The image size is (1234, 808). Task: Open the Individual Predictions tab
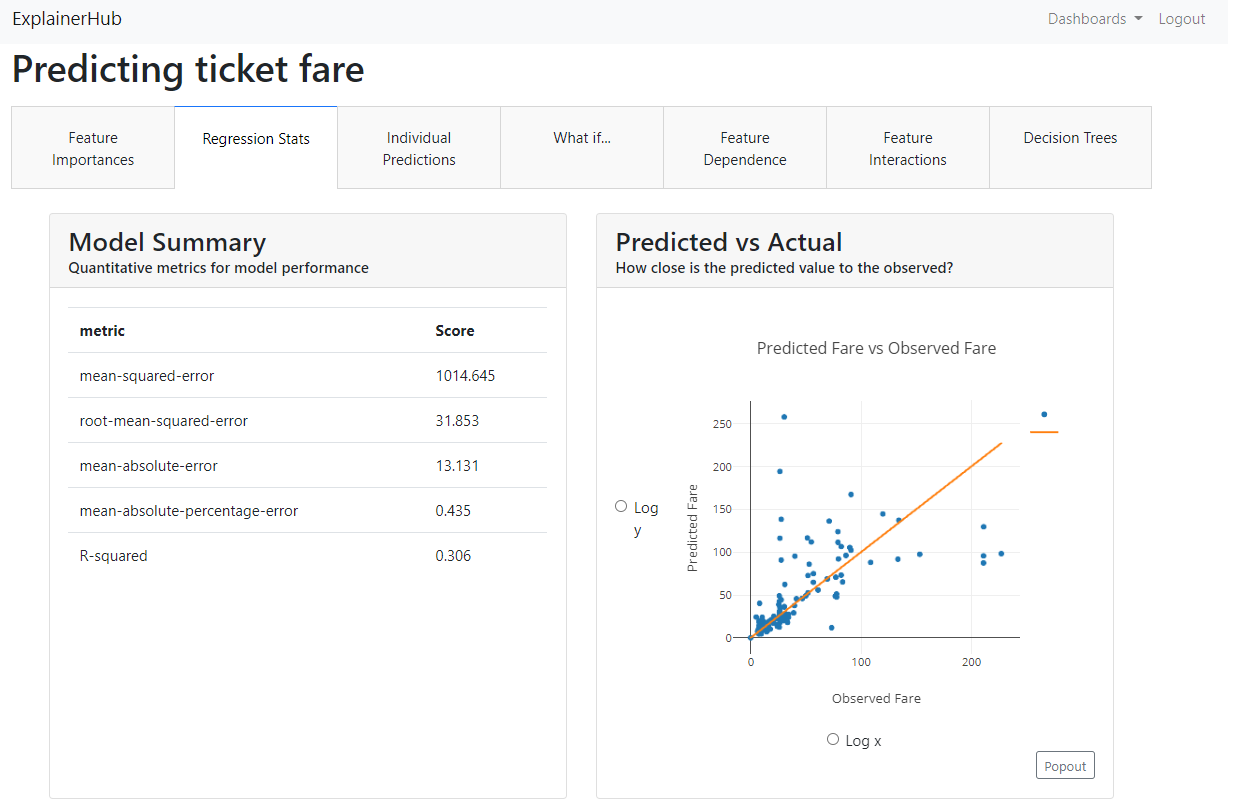(419, 148)
